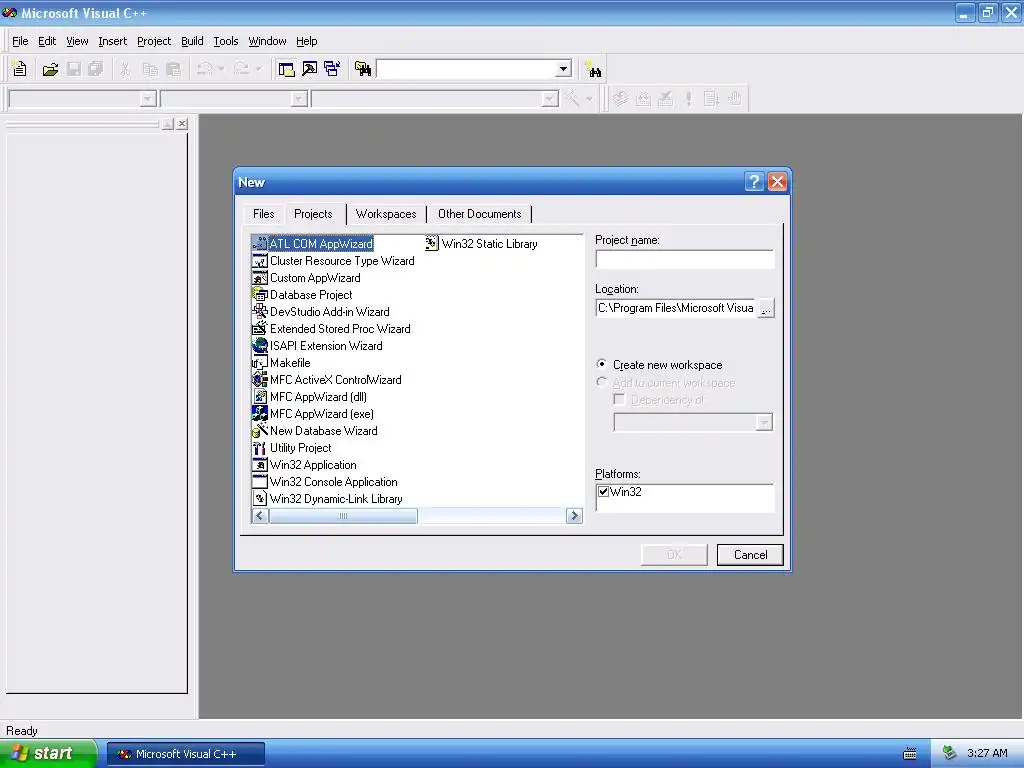The image size is (1024, 768).
Task: Click the find combo box text field
Action: pyautogui.click(x=466, y=69)
